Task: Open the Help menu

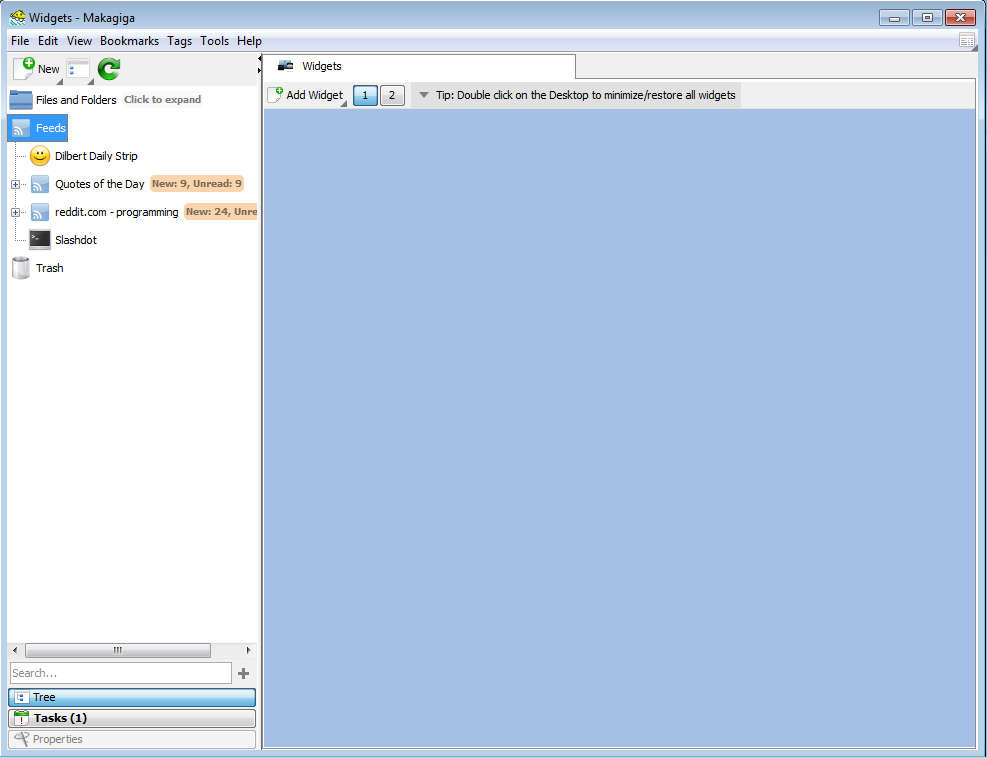Action: (249, 41)
